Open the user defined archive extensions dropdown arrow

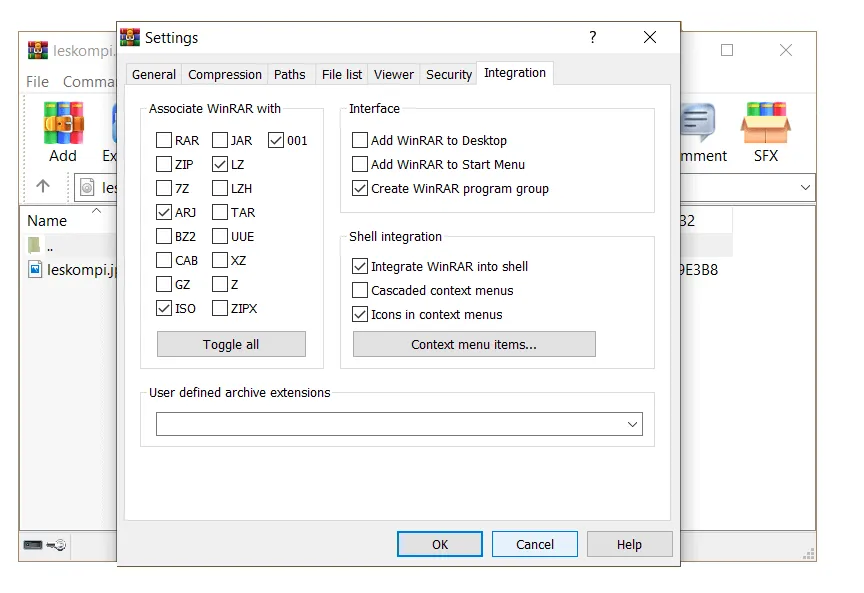pyautogui.click(x=632, y=424)
